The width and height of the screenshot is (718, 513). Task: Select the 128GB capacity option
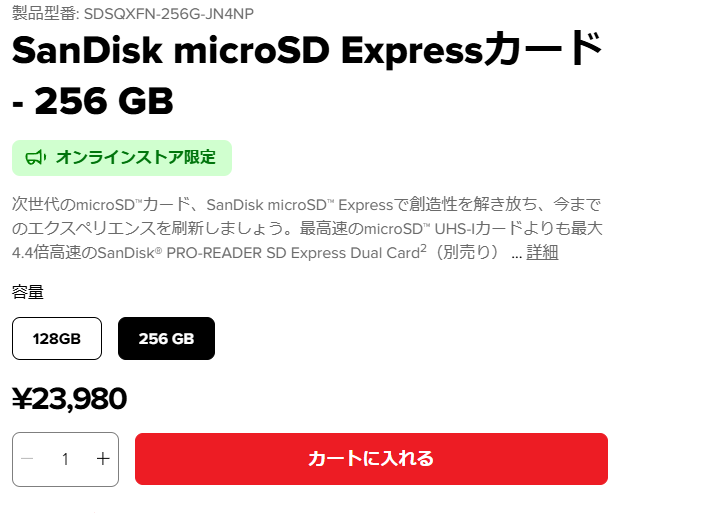(57, 338)
